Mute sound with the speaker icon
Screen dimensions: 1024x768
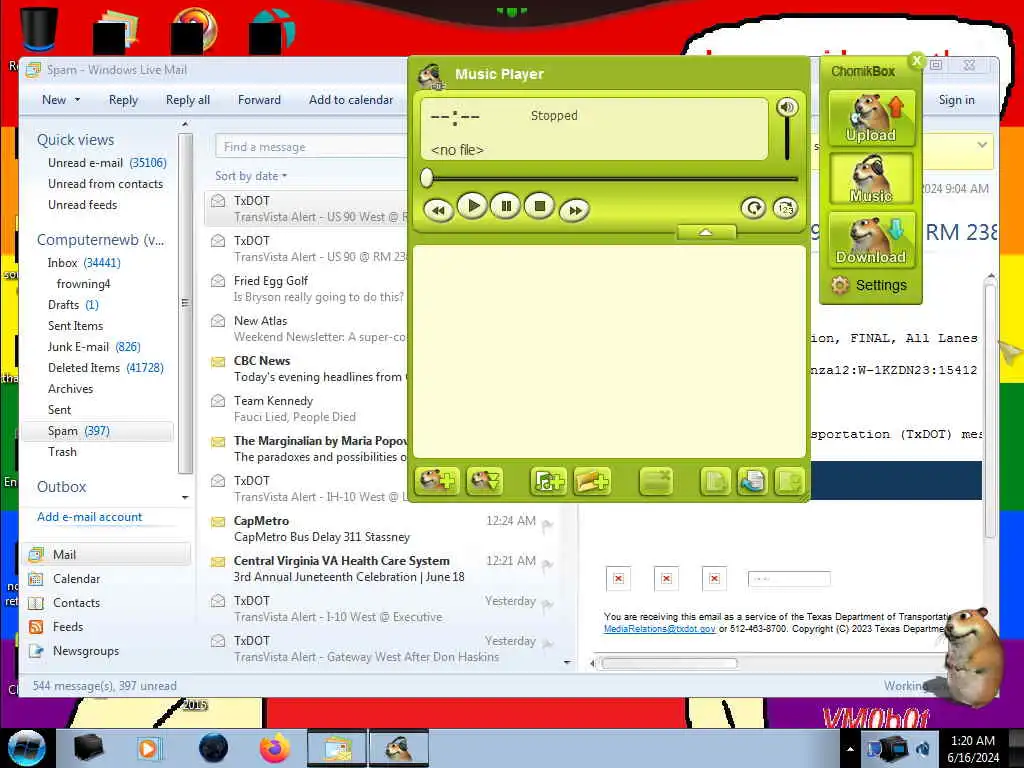click(x=787, y=107)
